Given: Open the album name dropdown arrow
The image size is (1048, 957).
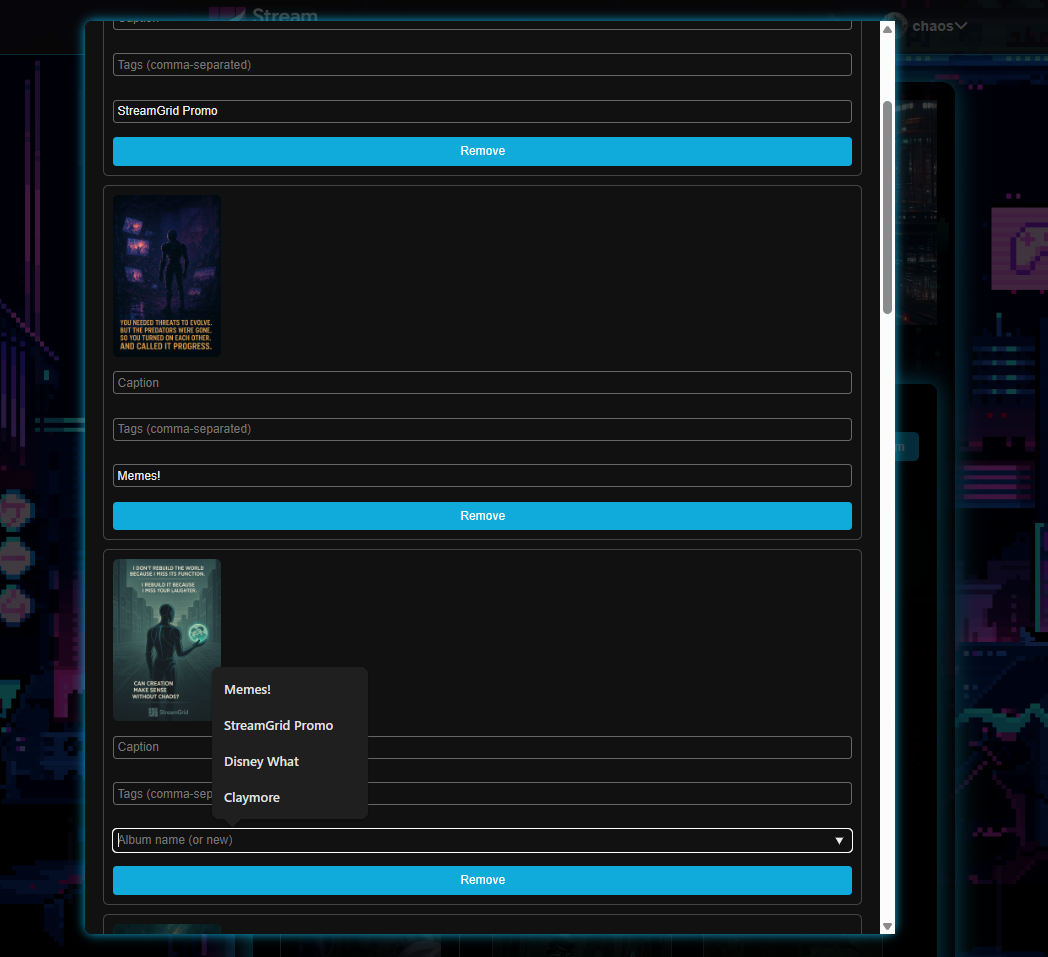Looking at the screenshot, I should tap(839, 841).
